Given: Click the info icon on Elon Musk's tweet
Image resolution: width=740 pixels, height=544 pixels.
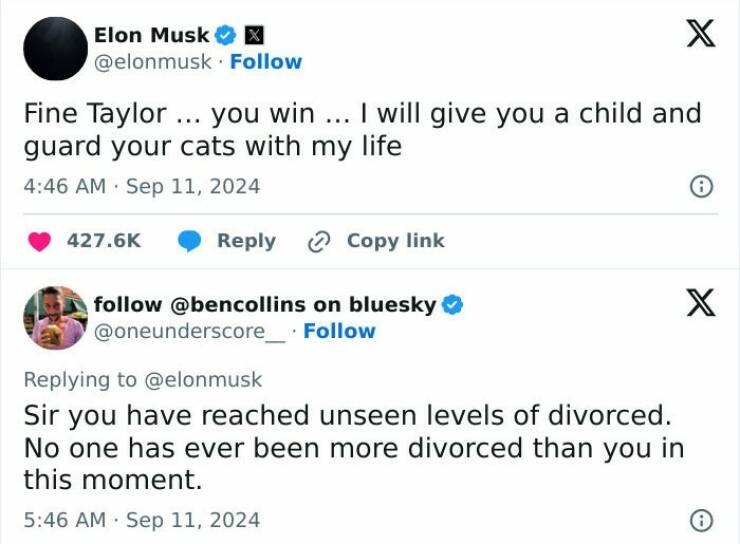Looking at the screenshot, I should click(x=702, y=186).
